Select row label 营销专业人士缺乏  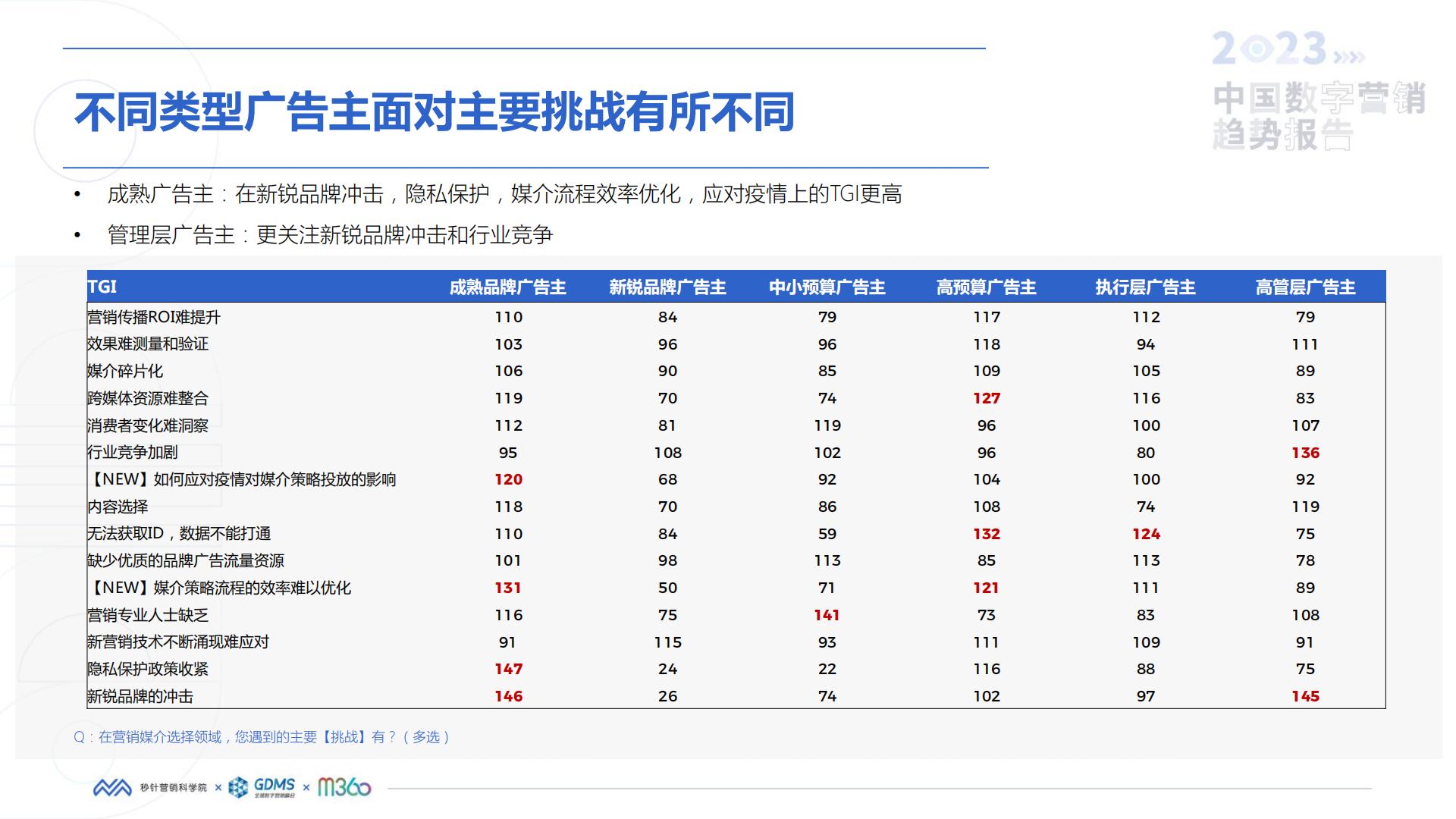click(x=148, y=615)
